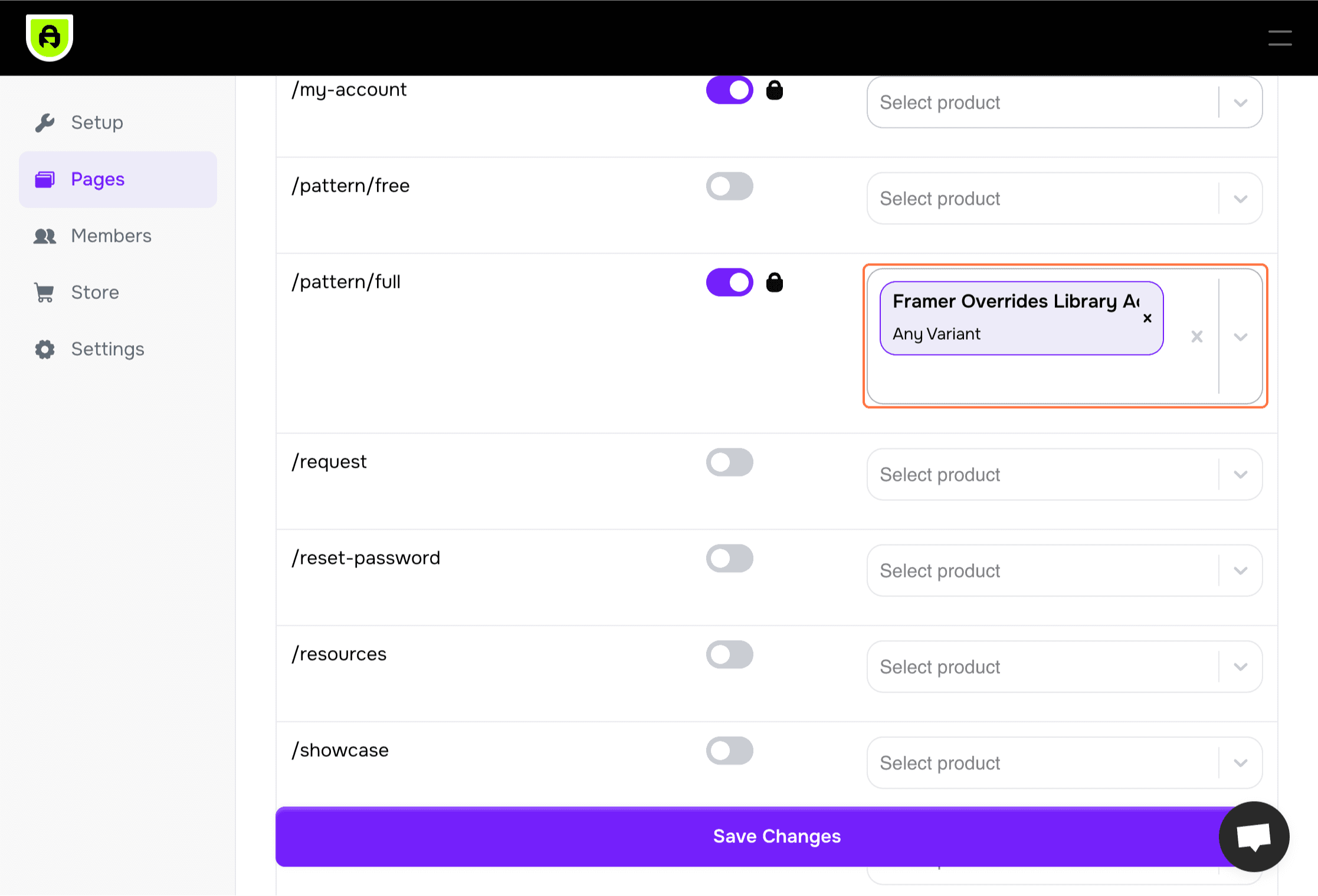
Task: Click the green shield app logo
Action: click(50, 37)
